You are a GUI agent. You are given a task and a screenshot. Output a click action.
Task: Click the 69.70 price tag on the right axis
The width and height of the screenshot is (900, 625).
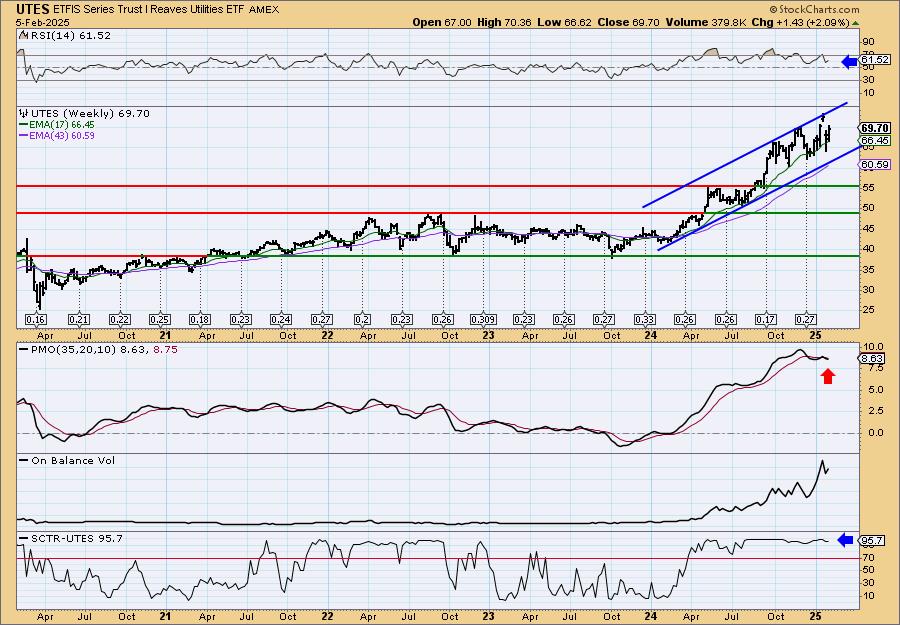[x=875, y=128]
